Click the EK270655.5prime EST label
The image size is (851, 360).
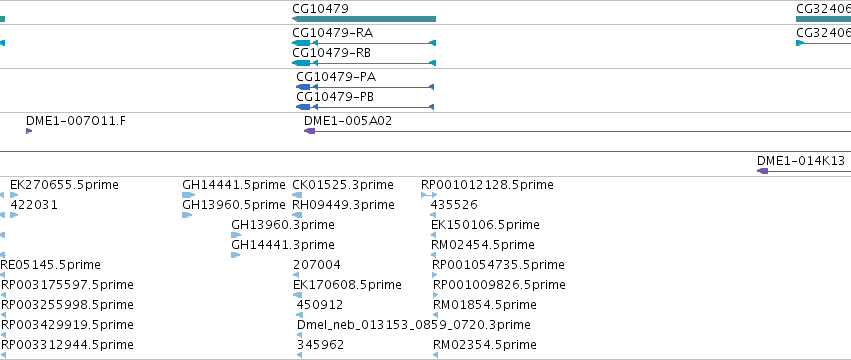point(64,185)
